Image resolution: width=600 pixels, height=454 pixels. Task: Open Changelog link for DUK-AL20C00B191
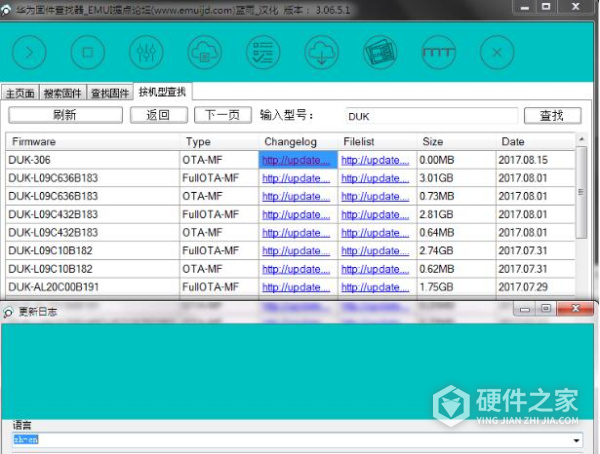point(296,287)
